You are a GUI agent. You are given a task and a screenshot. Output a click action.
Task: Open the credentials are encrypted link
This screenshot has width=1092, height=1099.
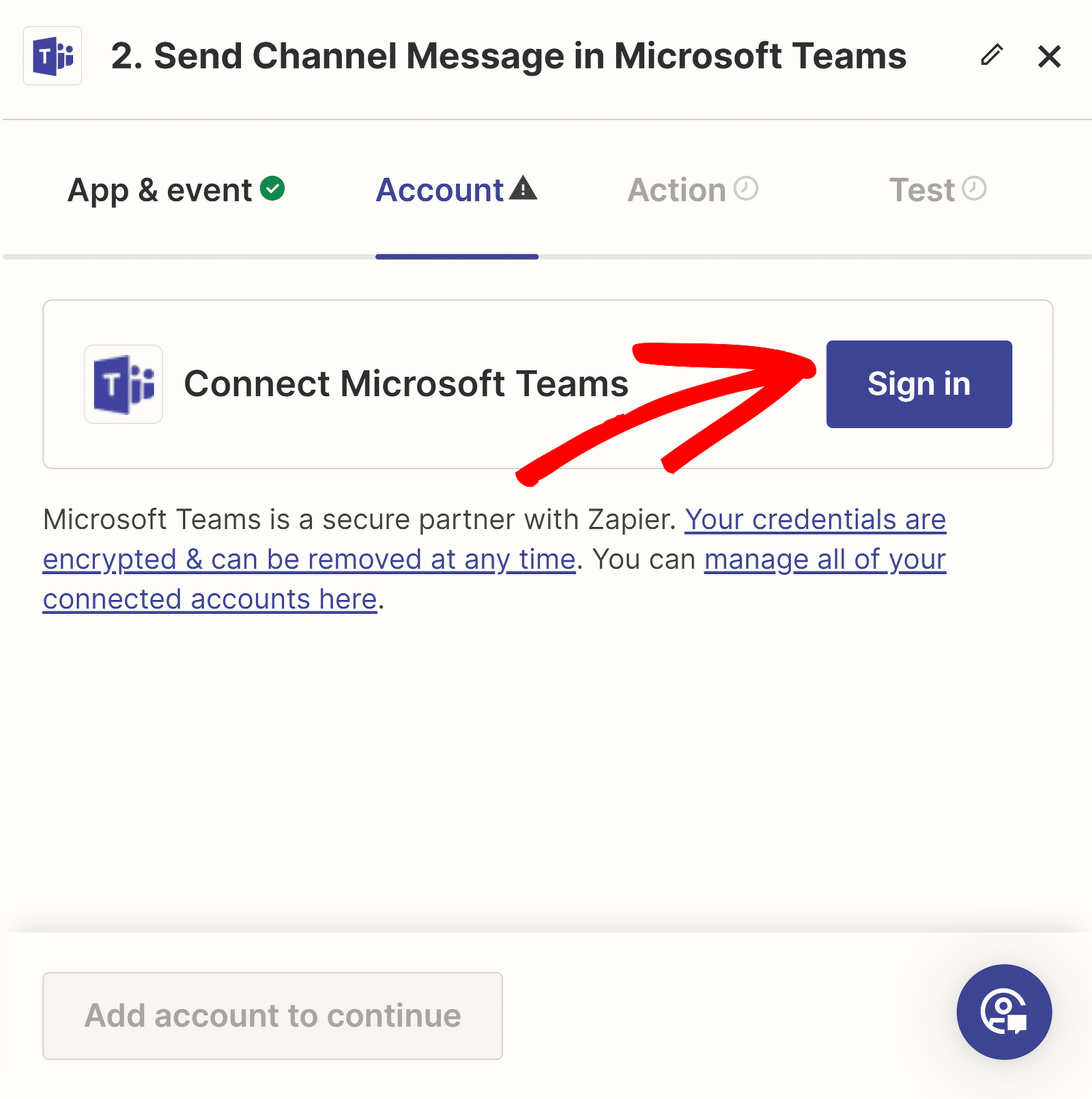(x=494, y=539)
